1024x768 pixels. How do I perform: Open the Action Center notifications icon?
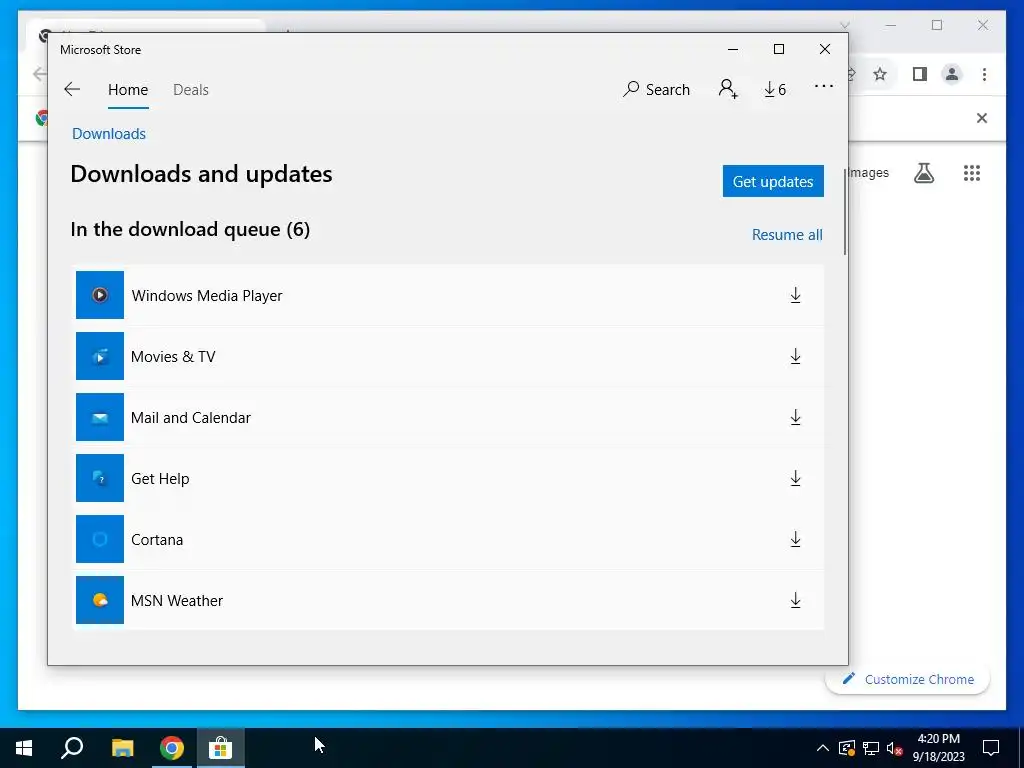pyautogui.click(x=991, y=748)
